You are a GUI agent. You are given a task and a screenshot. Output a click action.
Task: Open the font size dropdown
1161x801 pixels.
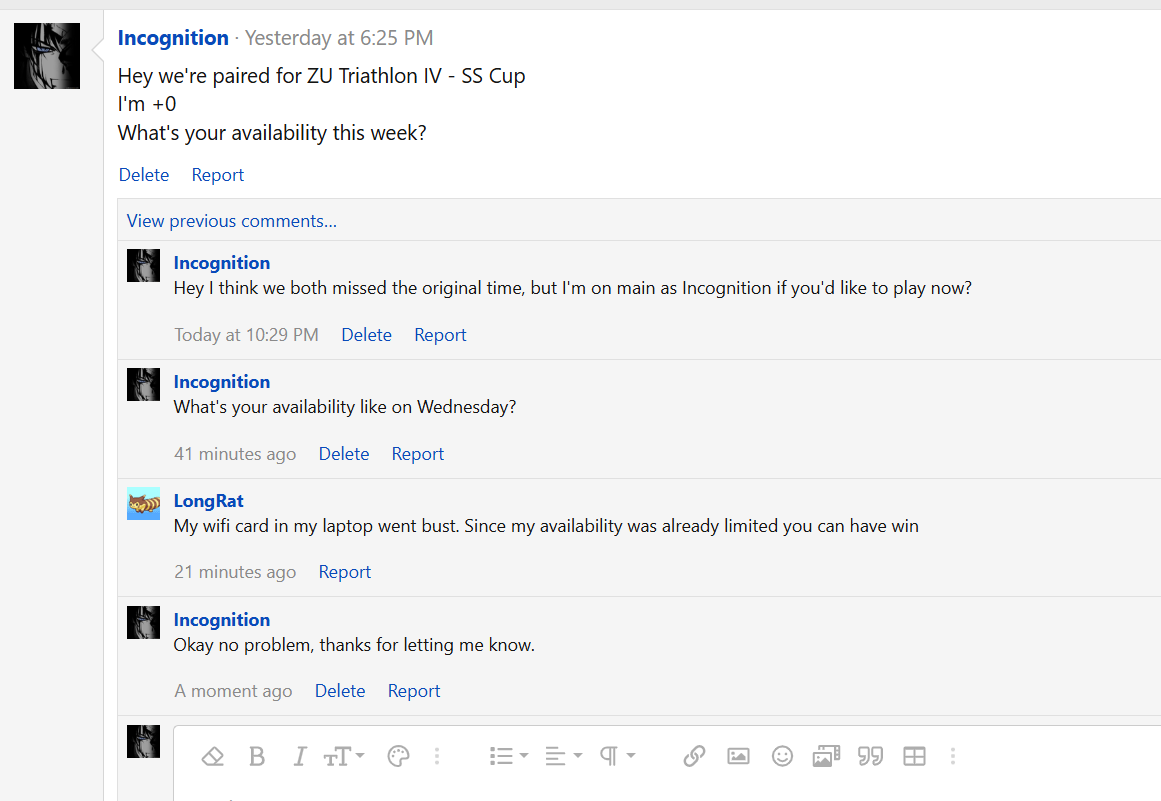coord(344,756)
